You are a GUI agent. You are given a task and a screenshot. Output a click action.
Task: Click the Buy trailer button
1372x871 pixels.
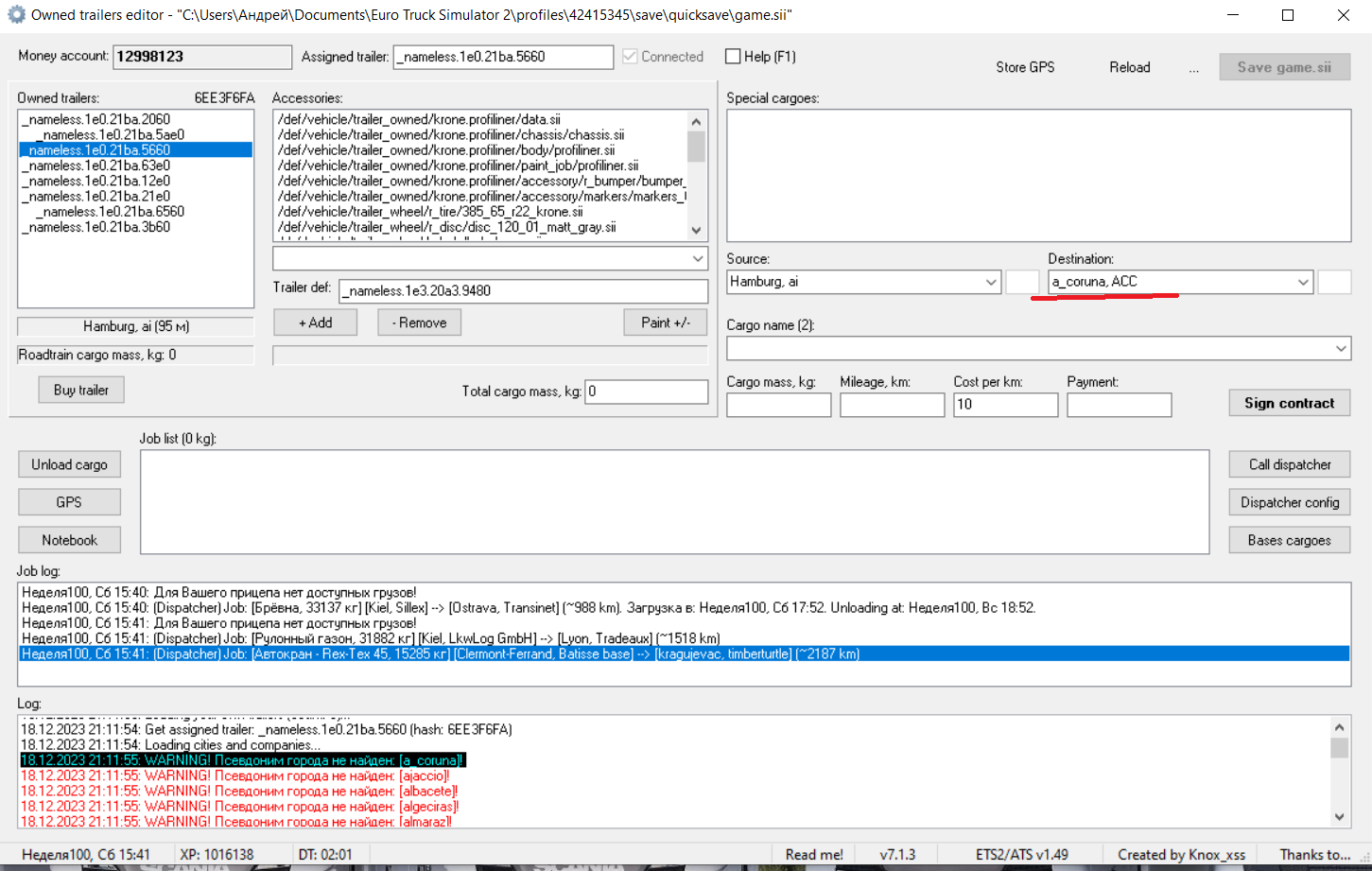(x=81, y=390)
